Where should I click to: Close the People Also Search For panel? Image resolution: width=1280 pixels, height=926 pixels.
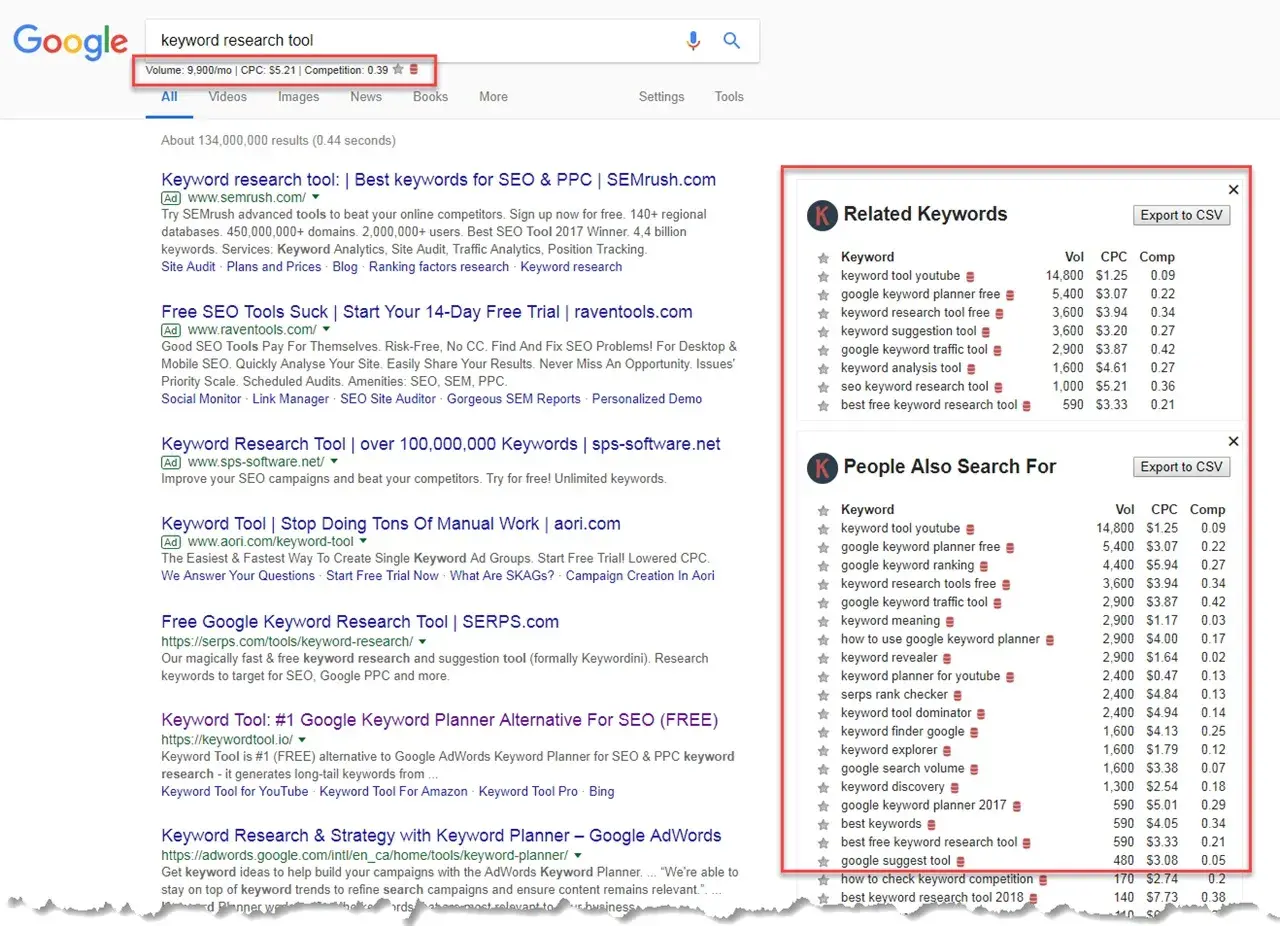1233,441
